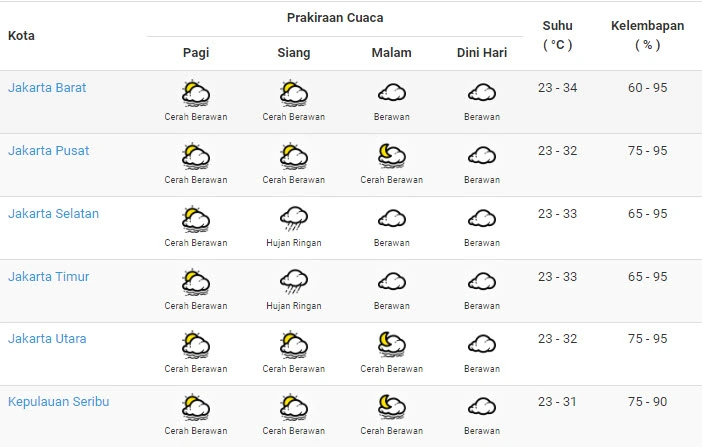
Task: Open the Kepulauan Seribu city link
Action: [59, 401]
